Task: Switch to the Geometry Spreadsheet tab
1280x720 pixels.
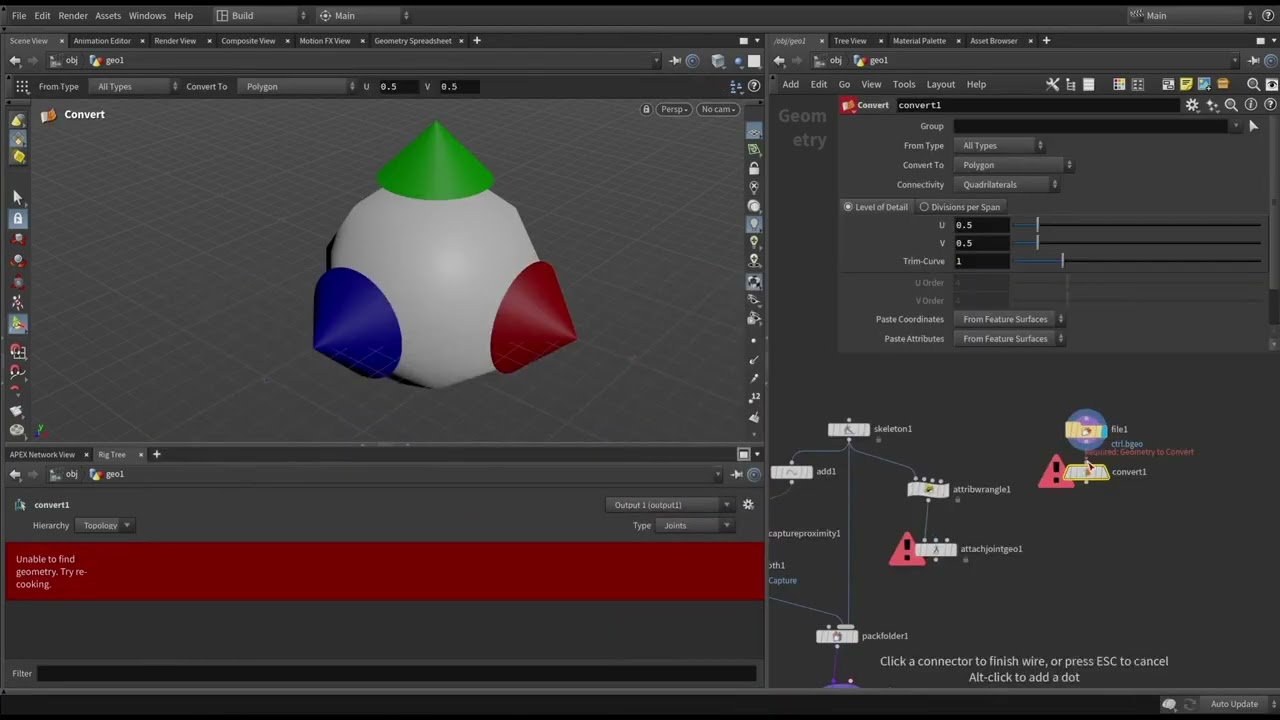Action: [413, 41]
